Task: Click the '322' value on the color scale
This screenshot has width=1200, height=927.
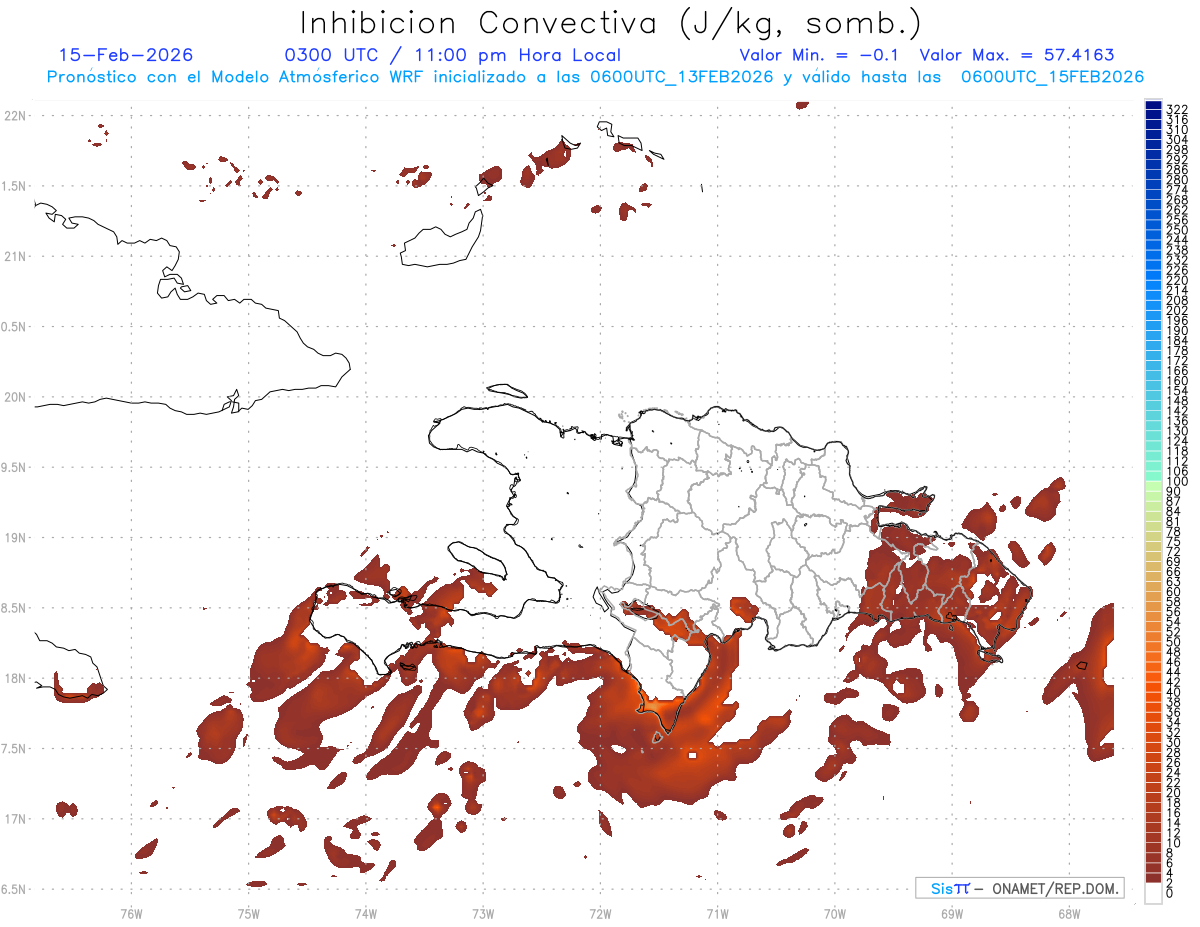Action: pyautogui.click(x=1176, y=108)
